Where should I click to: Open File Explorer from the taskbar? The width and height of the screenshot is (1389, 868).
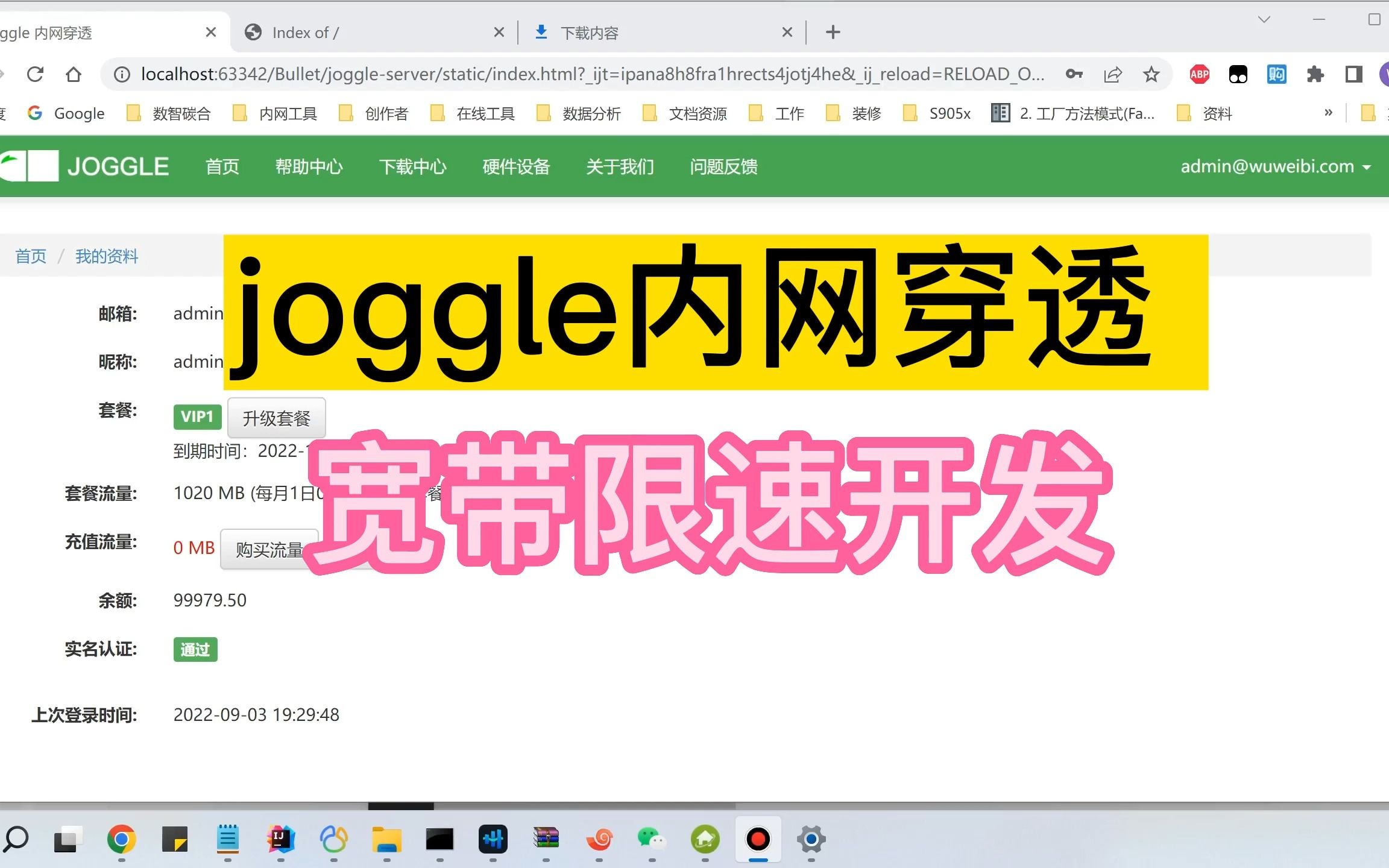[387, 839]
